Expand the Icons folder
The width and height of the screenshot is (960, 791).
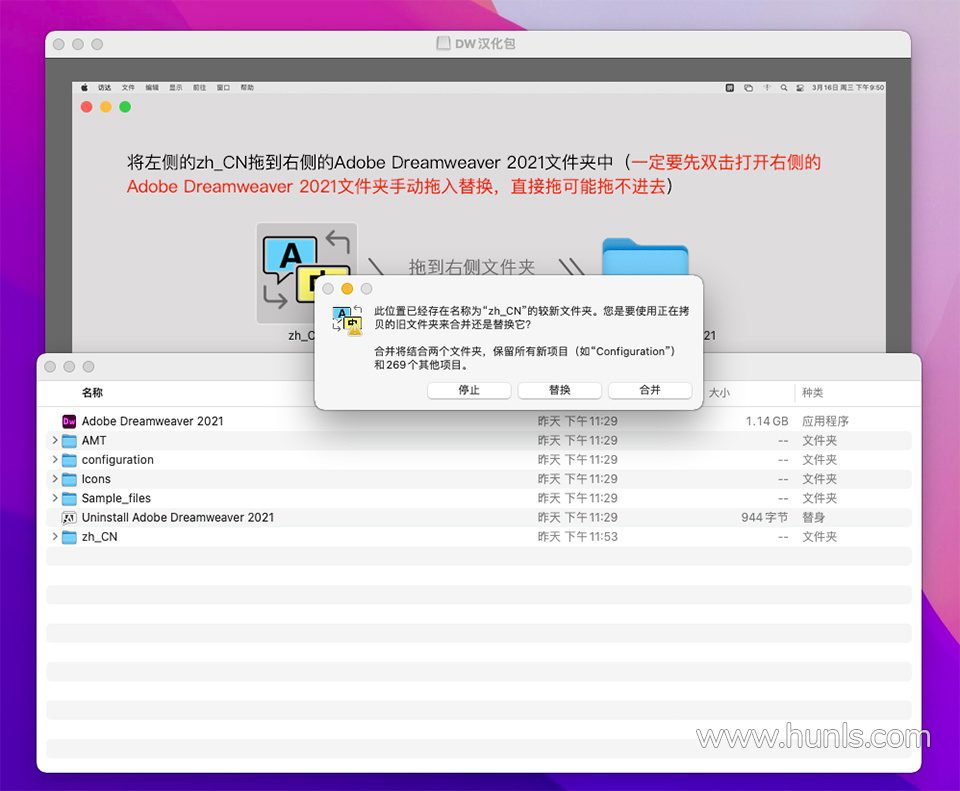54,479
